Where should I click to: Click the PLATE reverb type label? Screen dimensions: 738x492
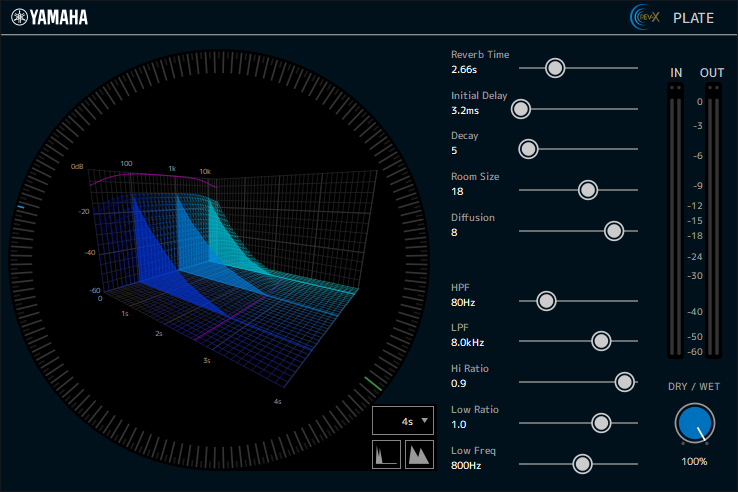pyautogui.click(x=693, y=18)
